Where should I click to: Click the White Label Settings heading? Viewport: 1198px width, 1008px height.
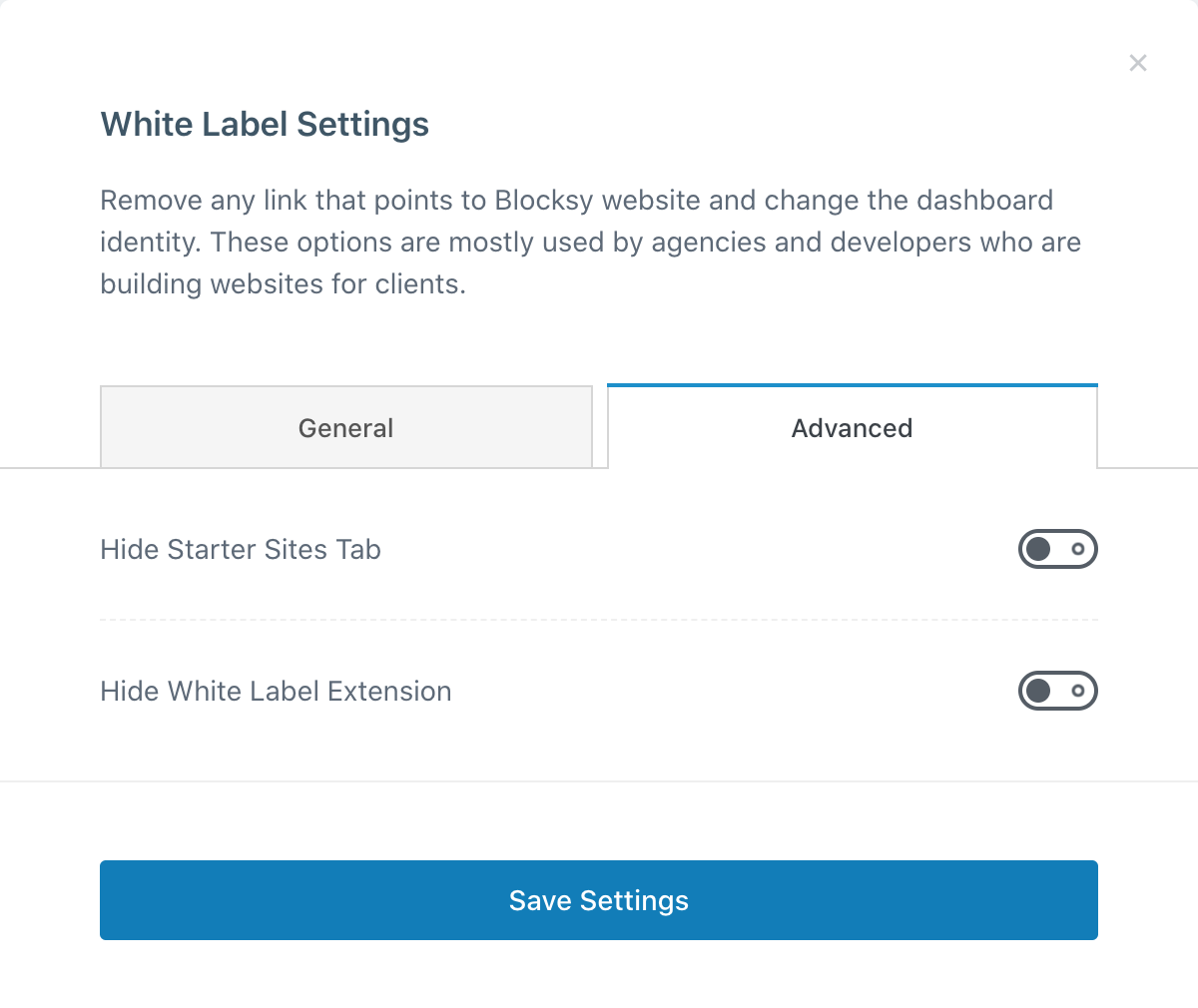tap(265, 125)
